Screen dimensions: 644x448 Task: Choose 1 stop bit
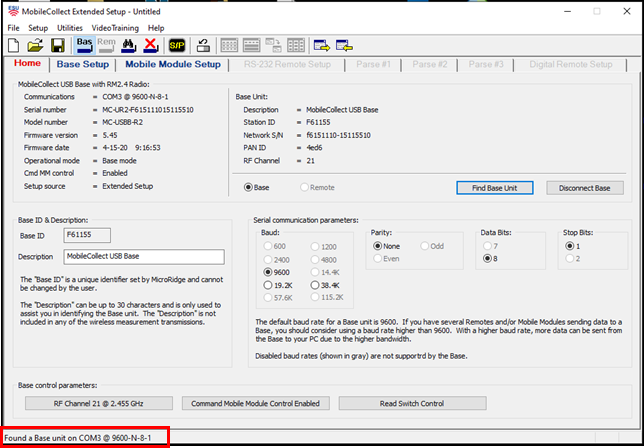573,246
